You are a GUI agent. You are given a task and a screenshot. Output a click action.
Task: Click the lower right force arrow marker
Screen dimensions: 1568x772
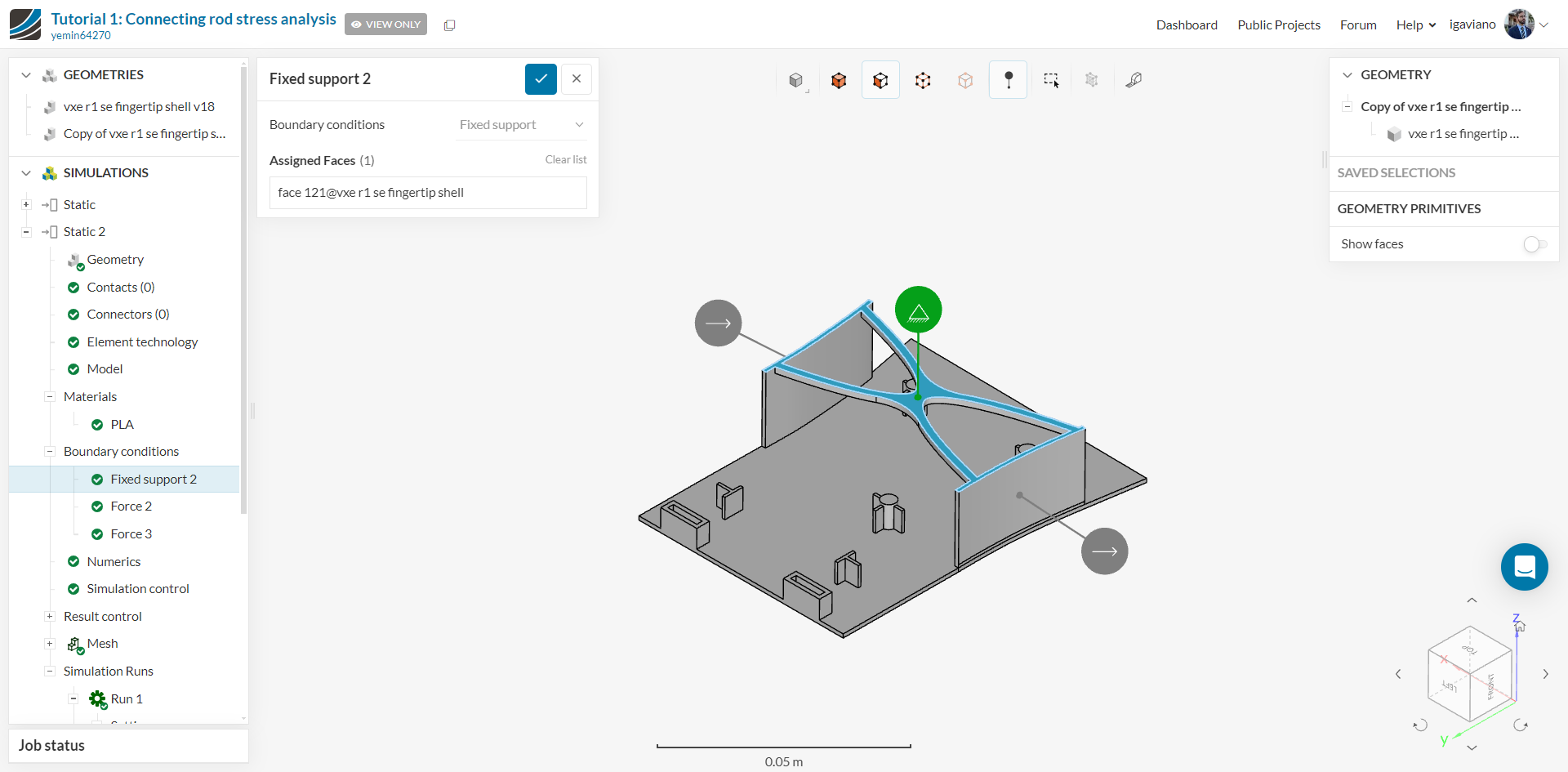pos(1105,551)
